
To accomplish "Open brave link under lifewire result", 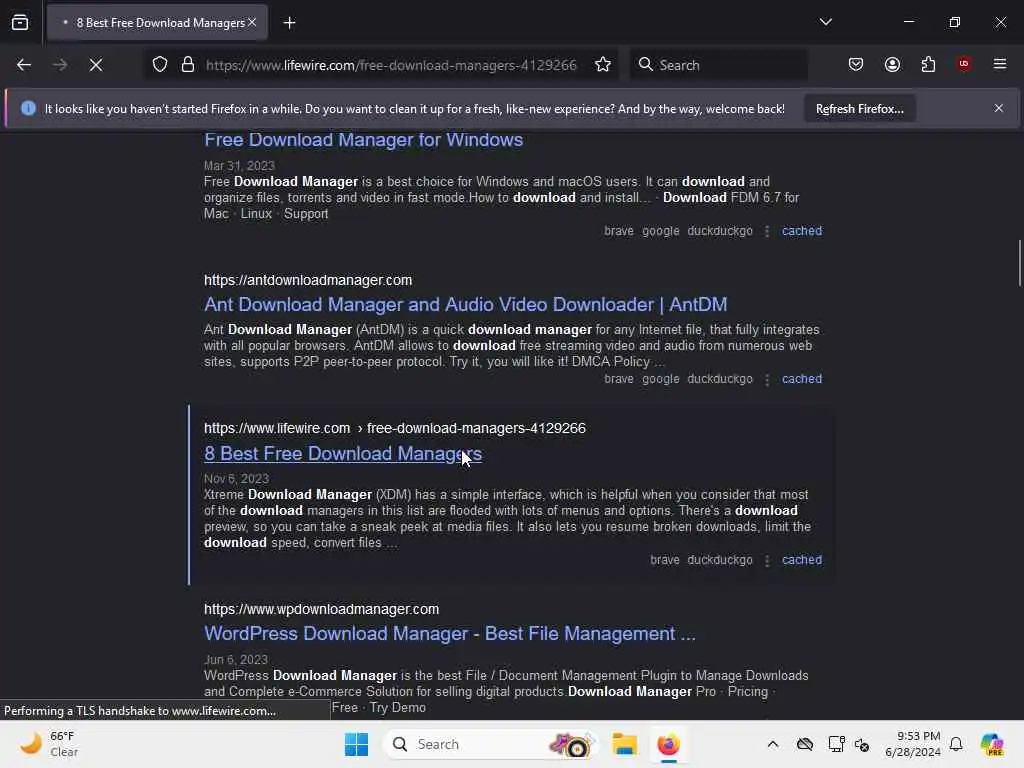I will [664, 560].
